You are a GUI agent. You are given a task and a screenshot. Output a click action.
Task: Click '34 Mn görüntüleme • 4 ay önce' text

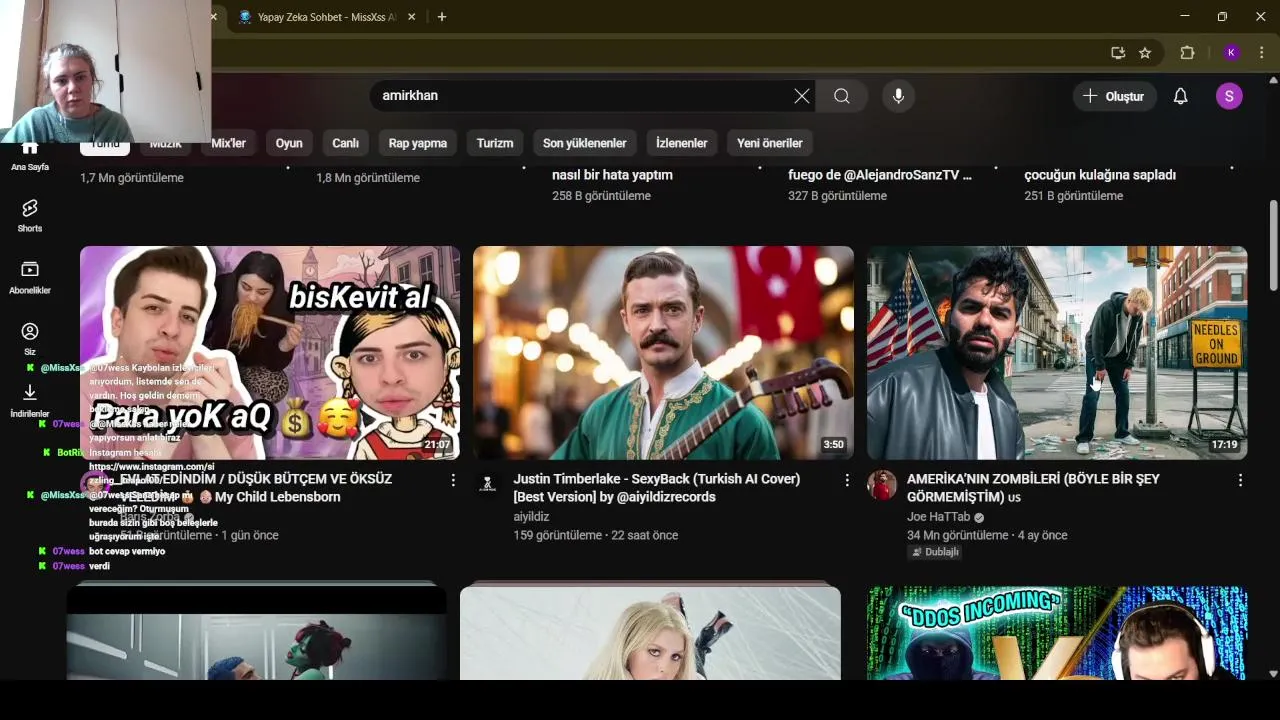click(987, 535)
